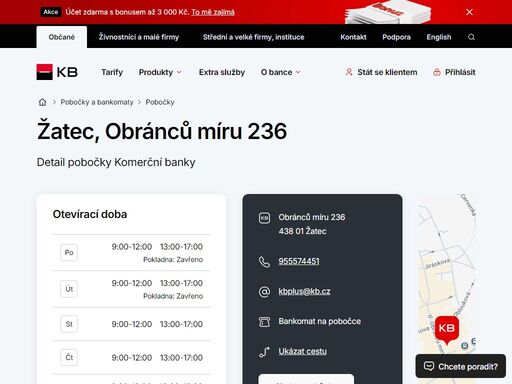512x384 pixels.
Task: Click the KB map pin marker
Action: click(x=447, y=329)
